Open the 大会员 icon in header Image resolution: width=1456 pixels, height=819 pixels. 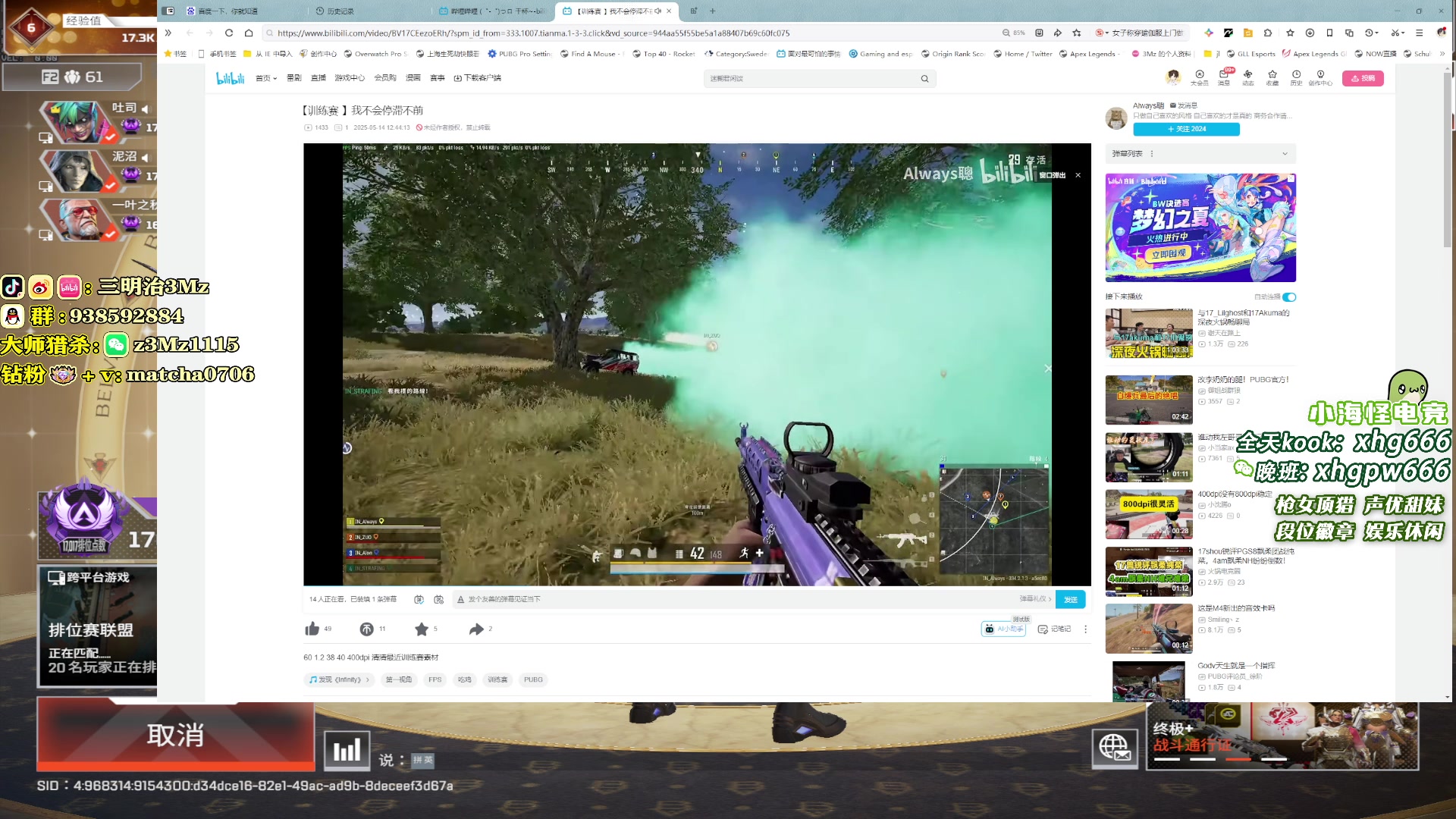pyautogui.click(x=1200, y=77)
